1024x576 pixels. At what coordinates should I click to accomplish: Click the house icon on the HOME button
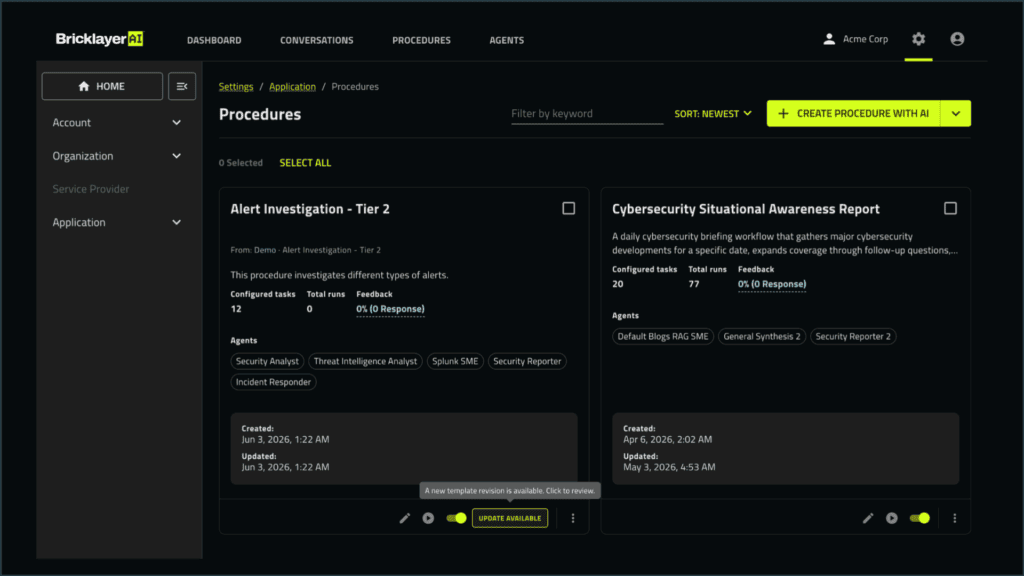click(84, 86)
